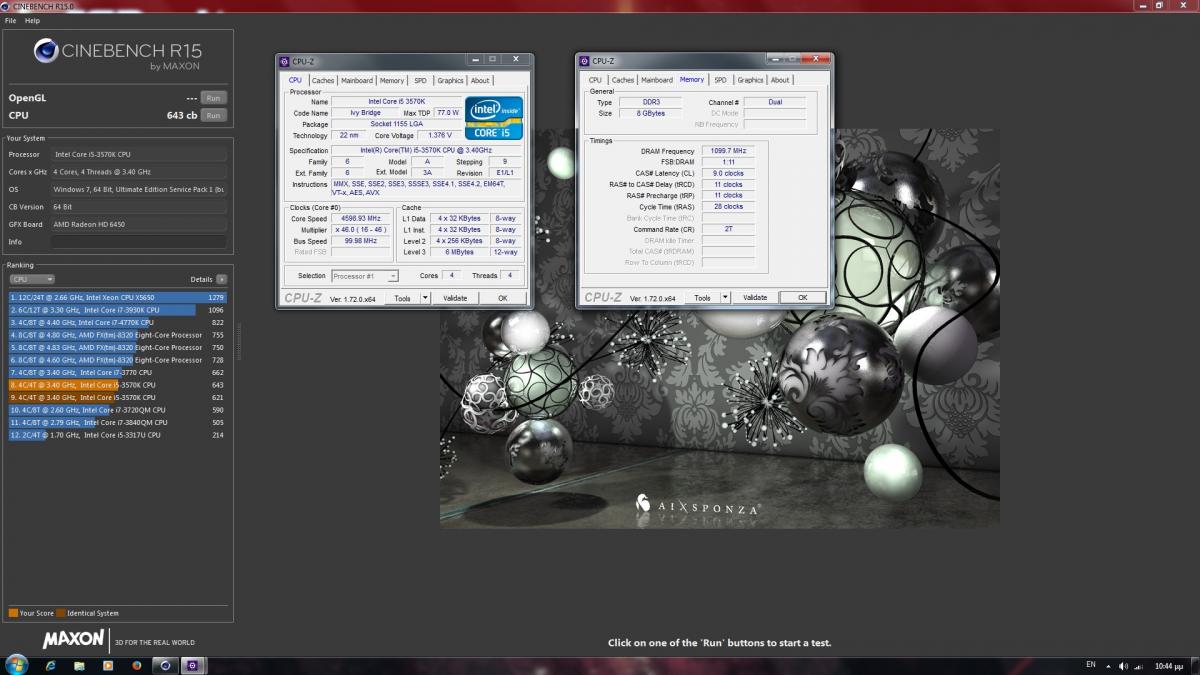This screenshot has width=1200, height=675.
Task: Click the Info input field in Your System
Action: coord(138,242)
